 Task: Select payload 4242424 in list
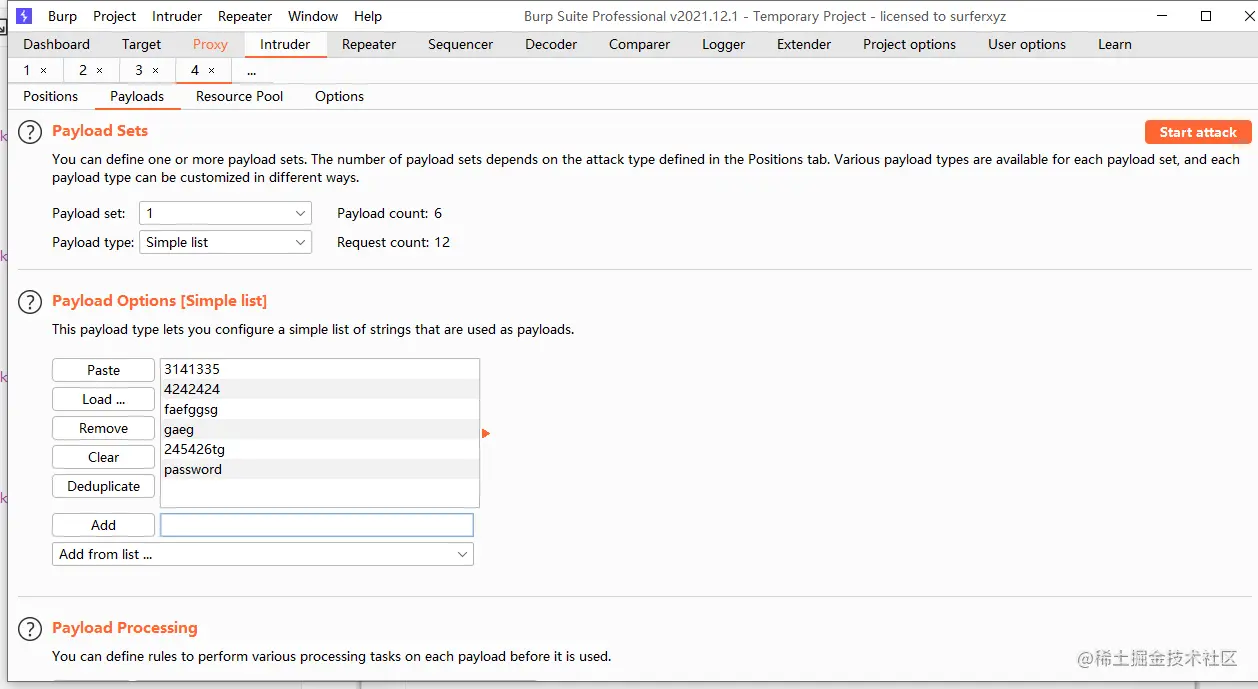tap(320, 389)
